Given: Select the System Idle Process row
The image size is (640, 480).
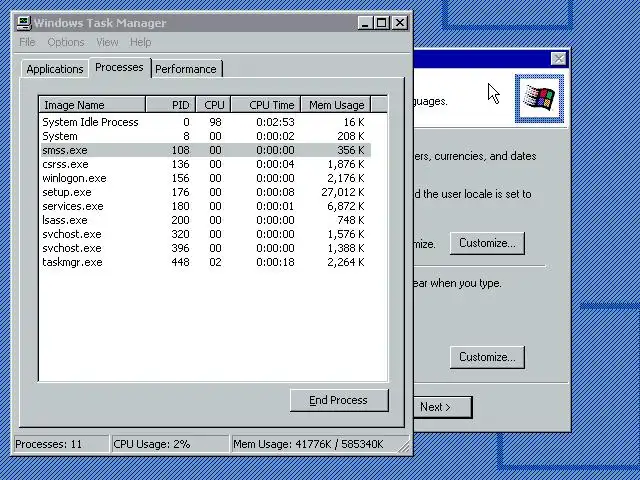Looking at the screenshot, I should (205, 122).
